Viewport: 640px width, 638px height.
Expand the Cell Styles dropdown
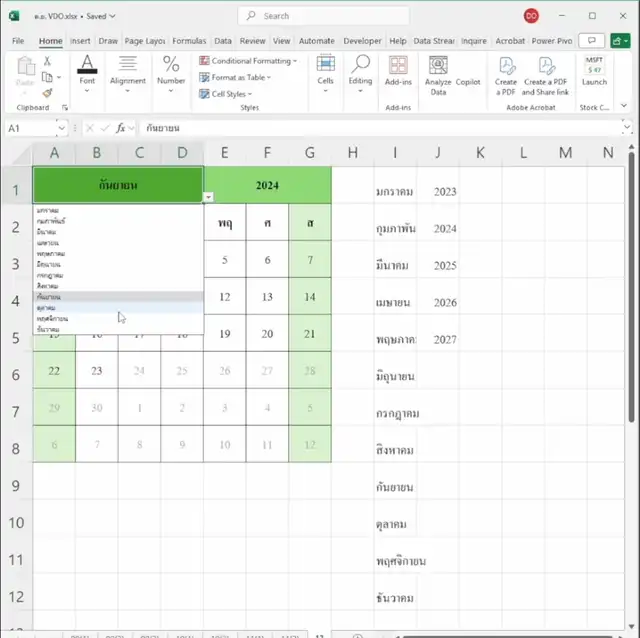(x=232, y=94)
